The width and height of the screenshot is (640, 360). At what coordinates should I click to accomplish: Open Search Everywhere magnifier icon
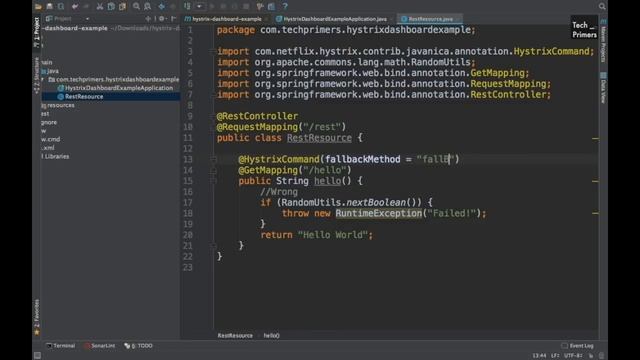pyautogui.click(x=602, y=6)
